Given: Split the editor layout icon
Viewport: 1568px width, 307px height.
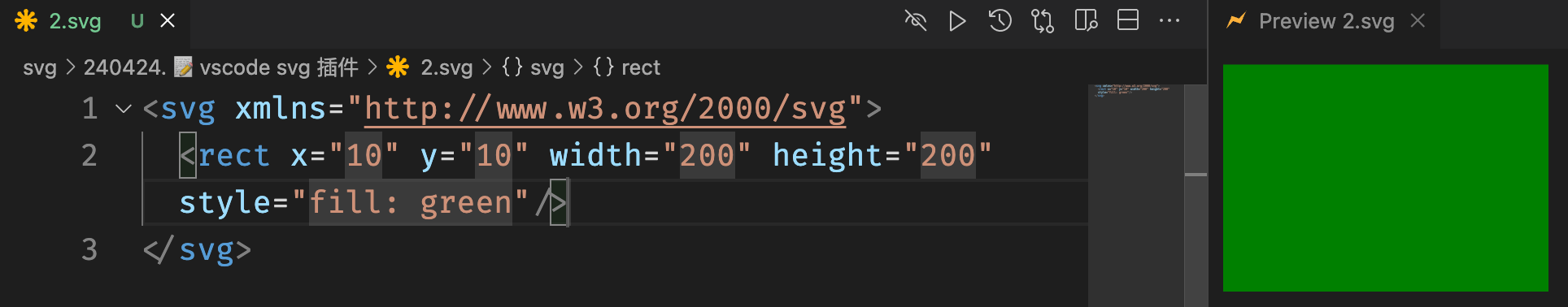Looking at the screenshot, I should 1128,21.
